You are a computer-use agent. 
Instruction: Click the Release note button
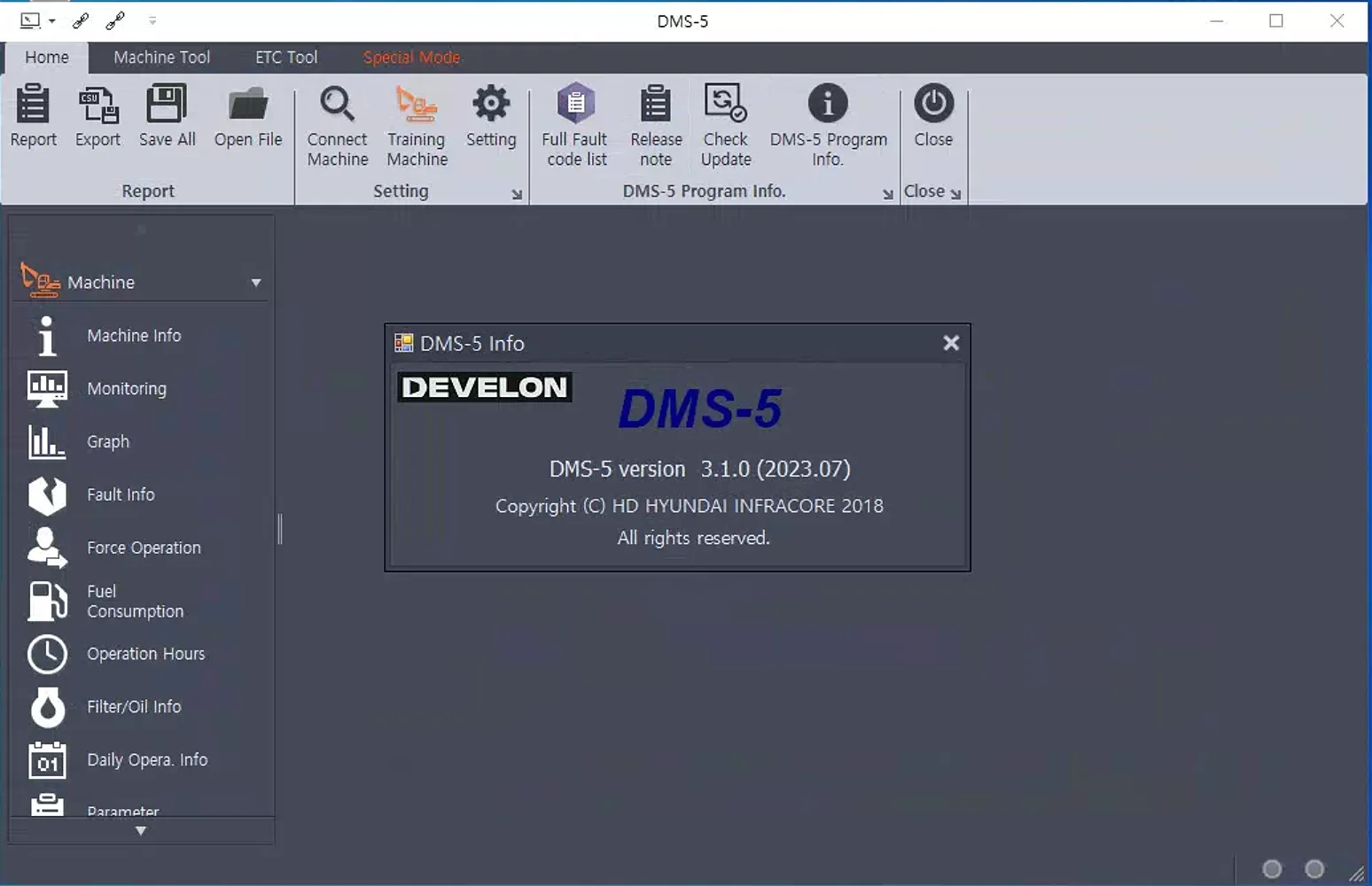point(655,124)
